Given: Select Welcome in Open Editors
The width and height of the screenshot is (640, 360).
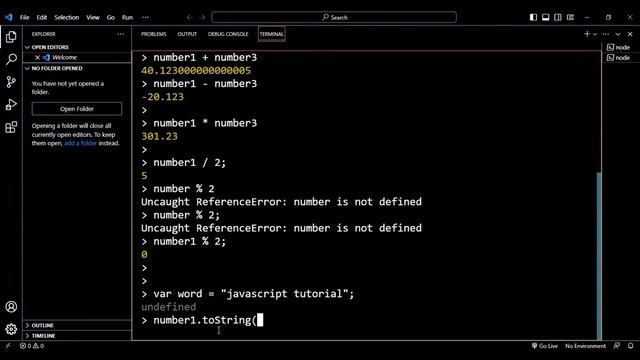Looking at the screenshot, I should 64,58.
